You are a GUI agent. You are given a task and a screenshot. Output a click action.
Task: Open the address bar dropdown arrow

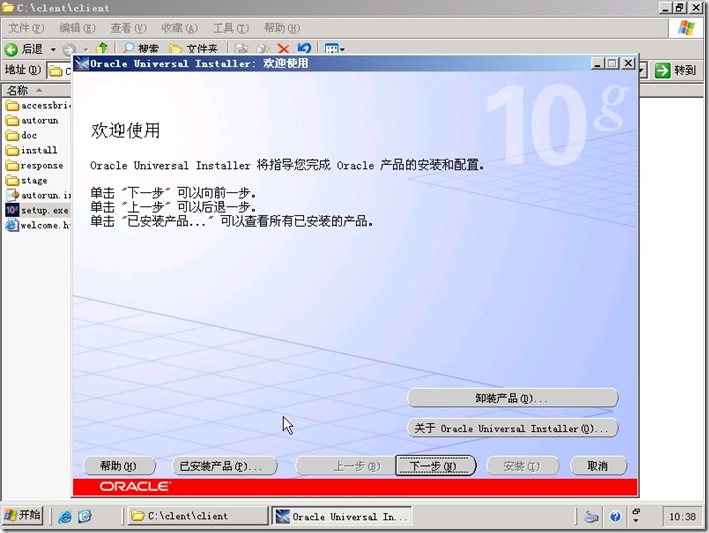pos(643,71)
